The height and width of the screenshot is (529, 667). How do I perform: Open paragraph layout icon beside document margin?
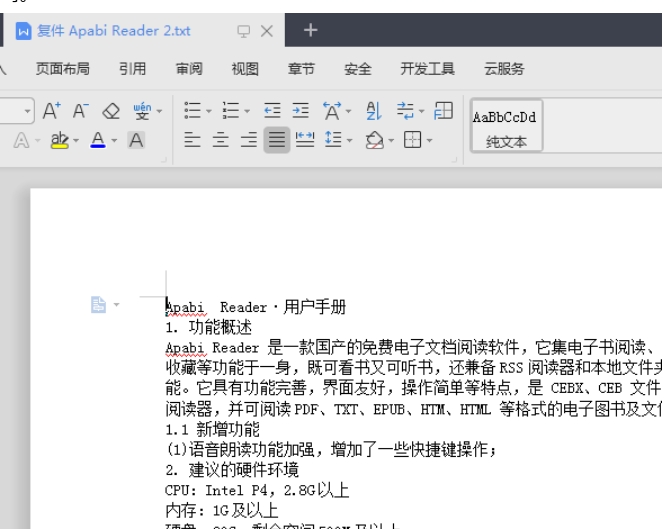[x=99, y=305]
